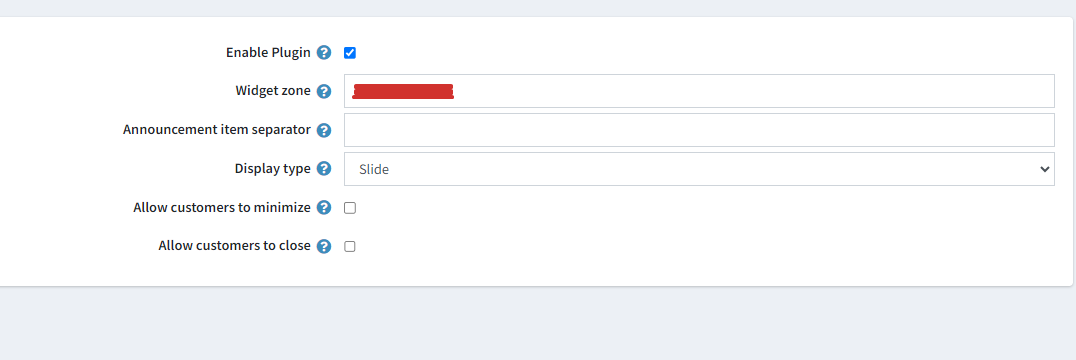Click the Allow customers to close help icon
Viewport: 1076px width, 360px height.
[x=324, y=246]
